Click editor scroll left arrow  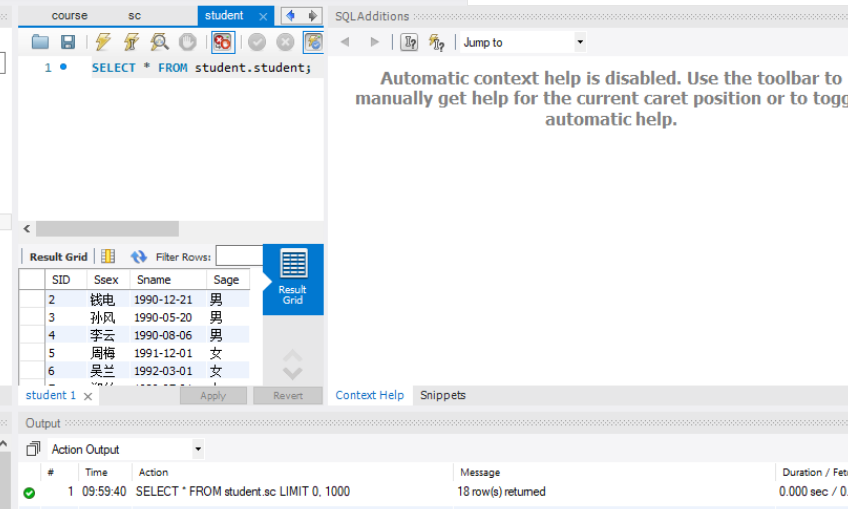pos(26,229)
